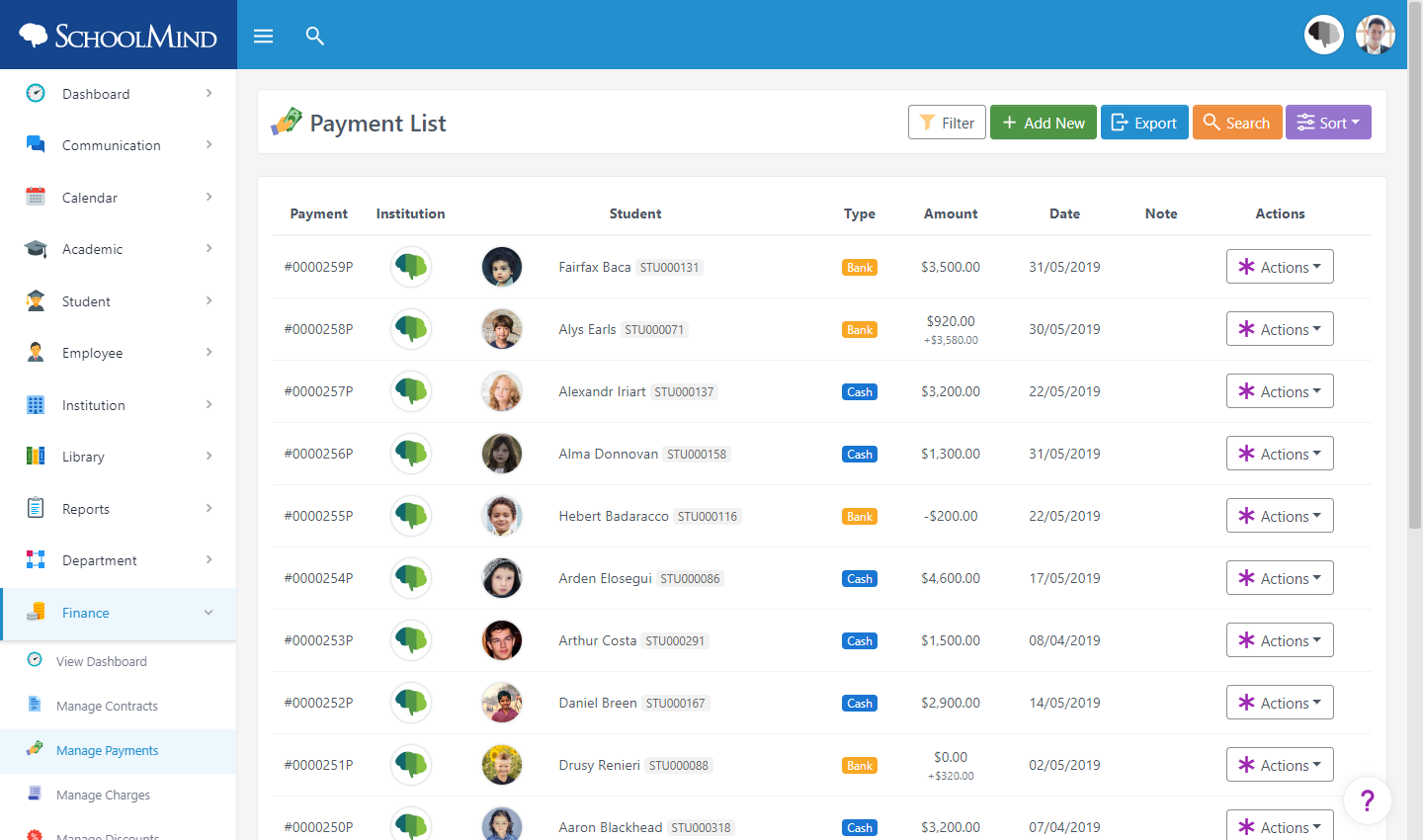Click the Institution building icon
This screenshot has width=1423, height=840.
(x=36, y=404)
